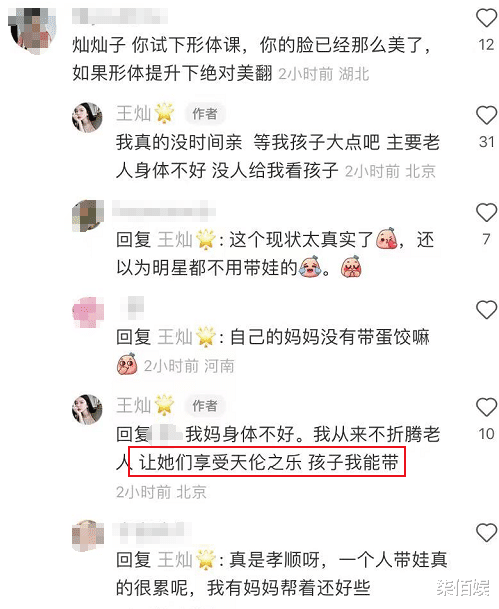
Task: Select the red-boxed text 让她们享受天伦之乐
Action: click(x=220, y=462)
